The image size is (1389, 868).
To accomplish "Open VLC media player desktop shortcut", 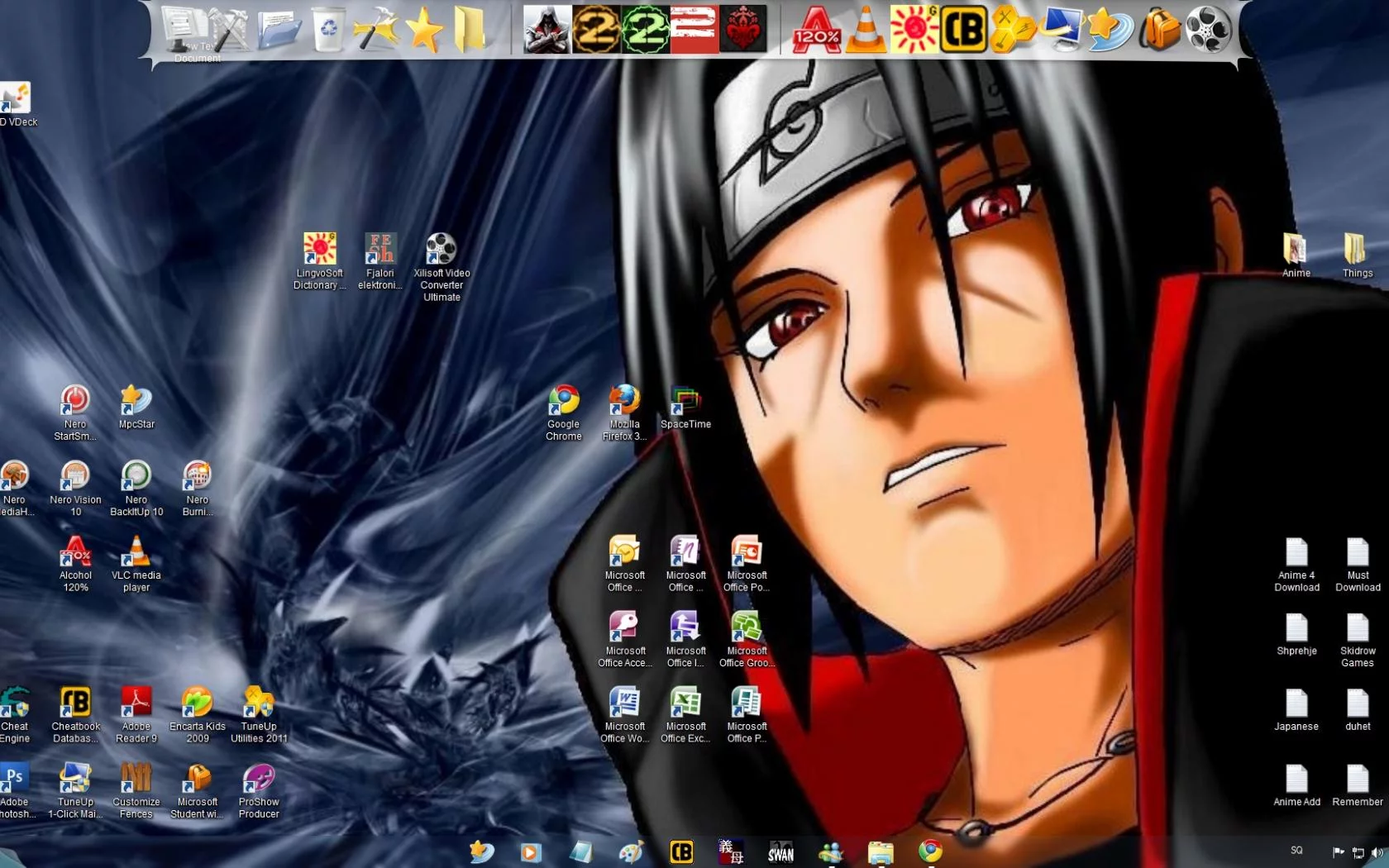I will 136,564.
